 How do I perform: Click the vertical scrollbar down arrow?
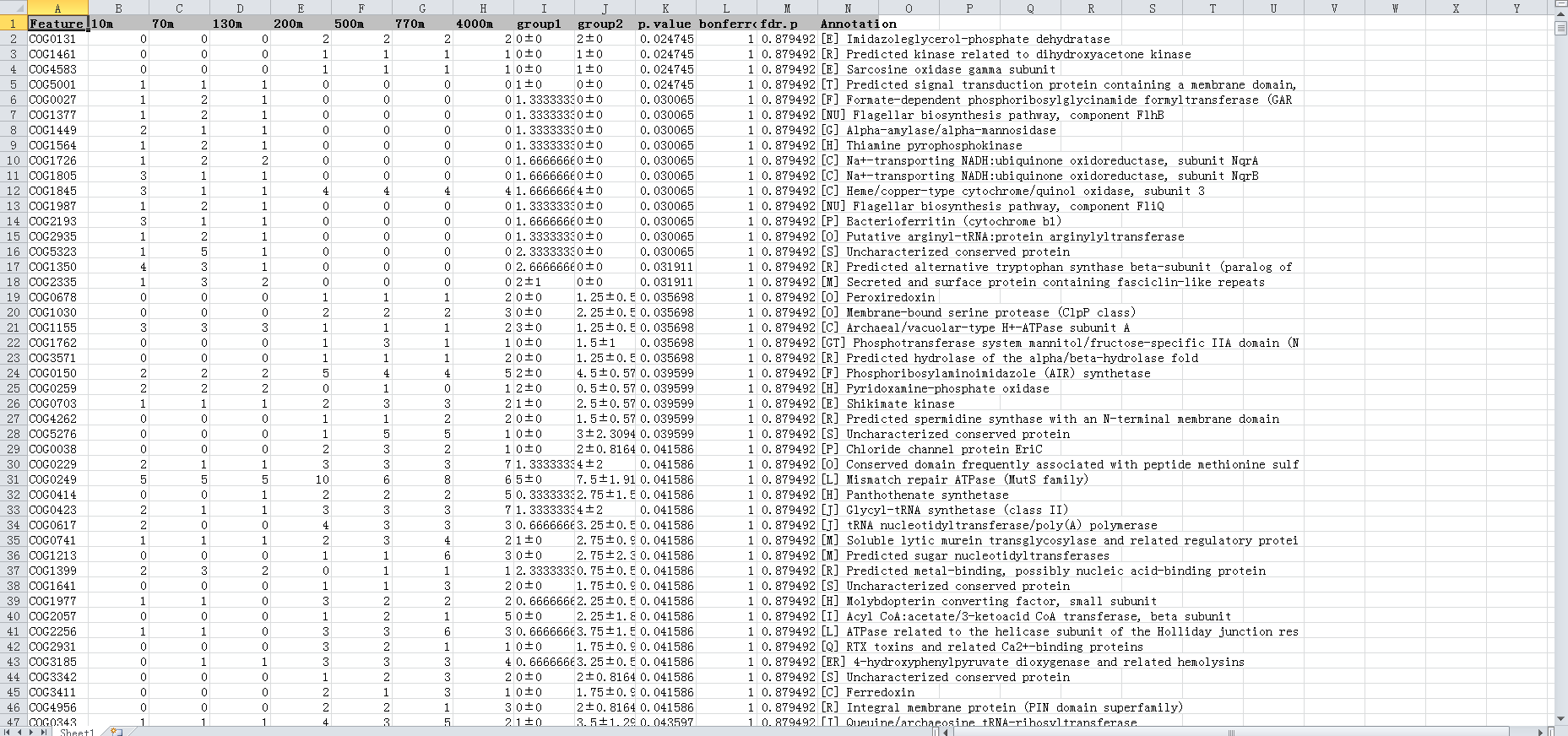tap(1561, 719)
